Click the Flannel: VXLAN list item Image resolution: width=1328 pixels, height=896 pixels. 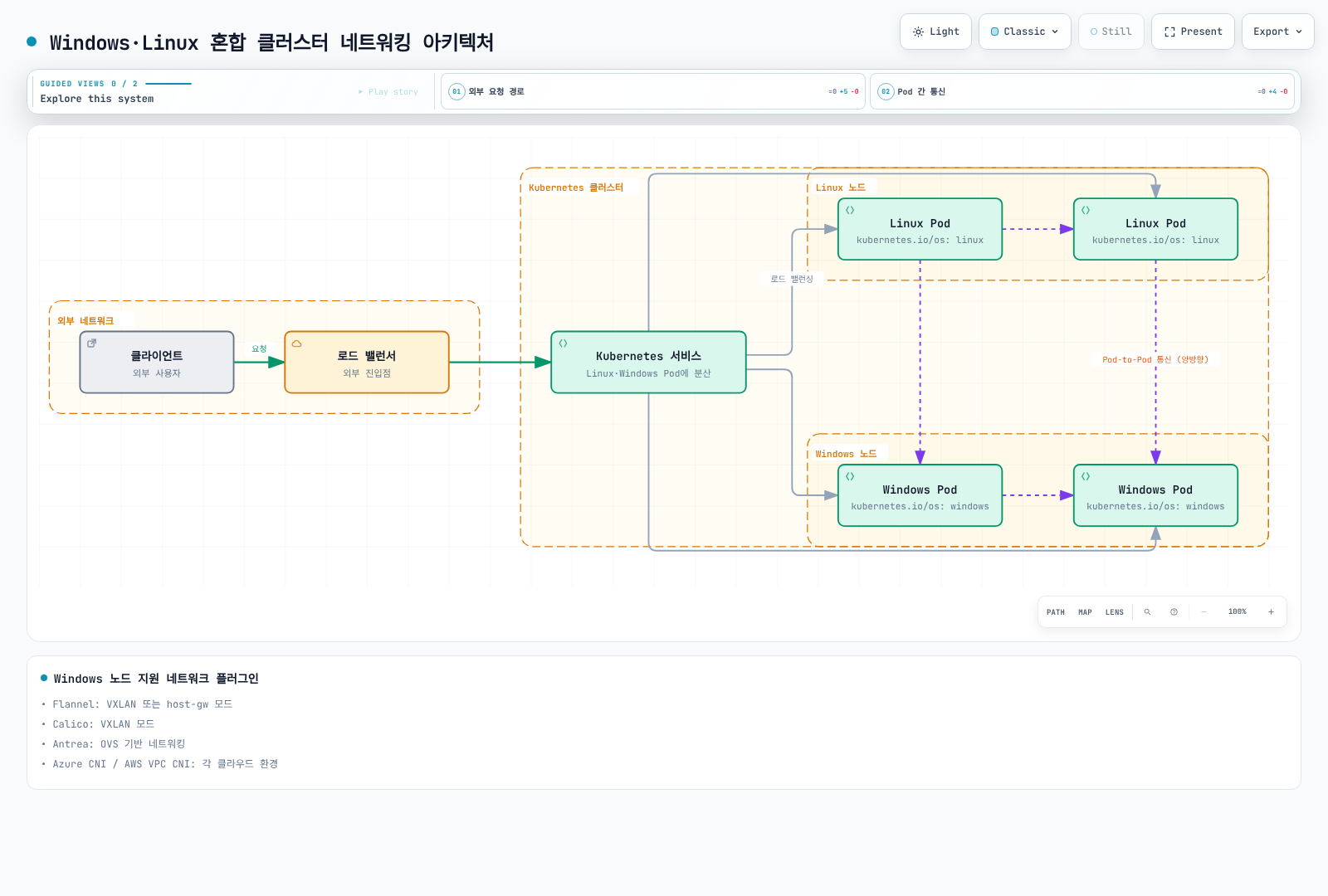(143, 704)
